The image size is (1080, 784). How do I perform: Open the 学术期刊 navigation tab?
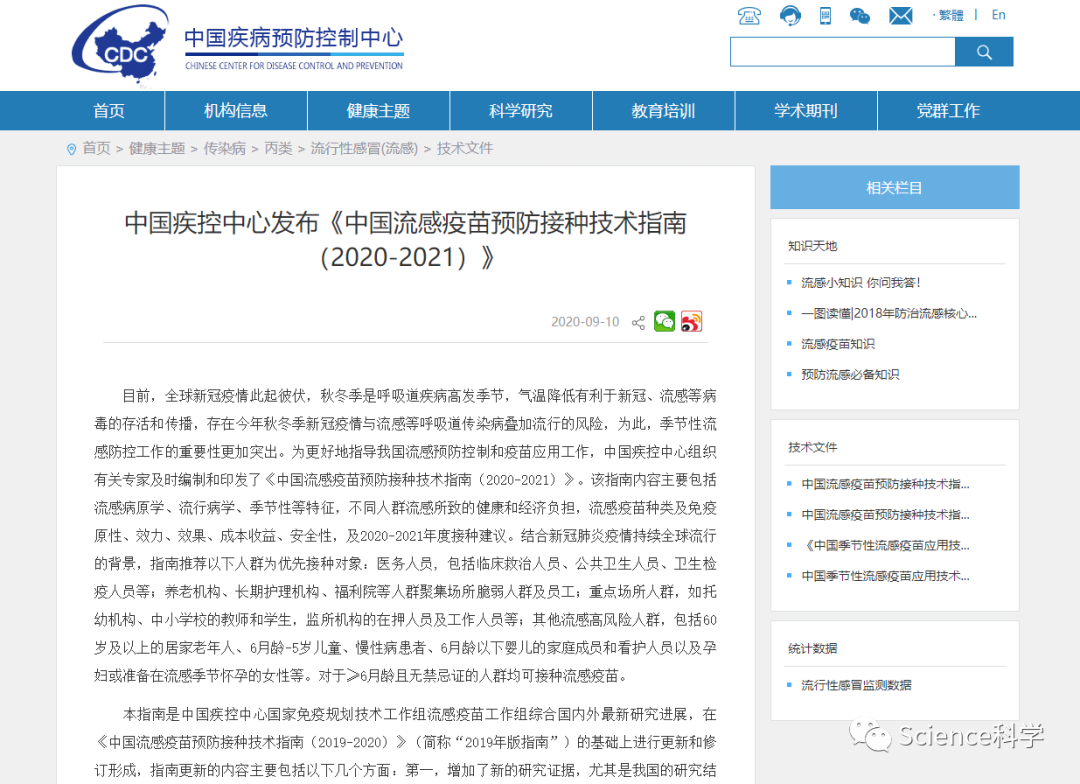806,111
